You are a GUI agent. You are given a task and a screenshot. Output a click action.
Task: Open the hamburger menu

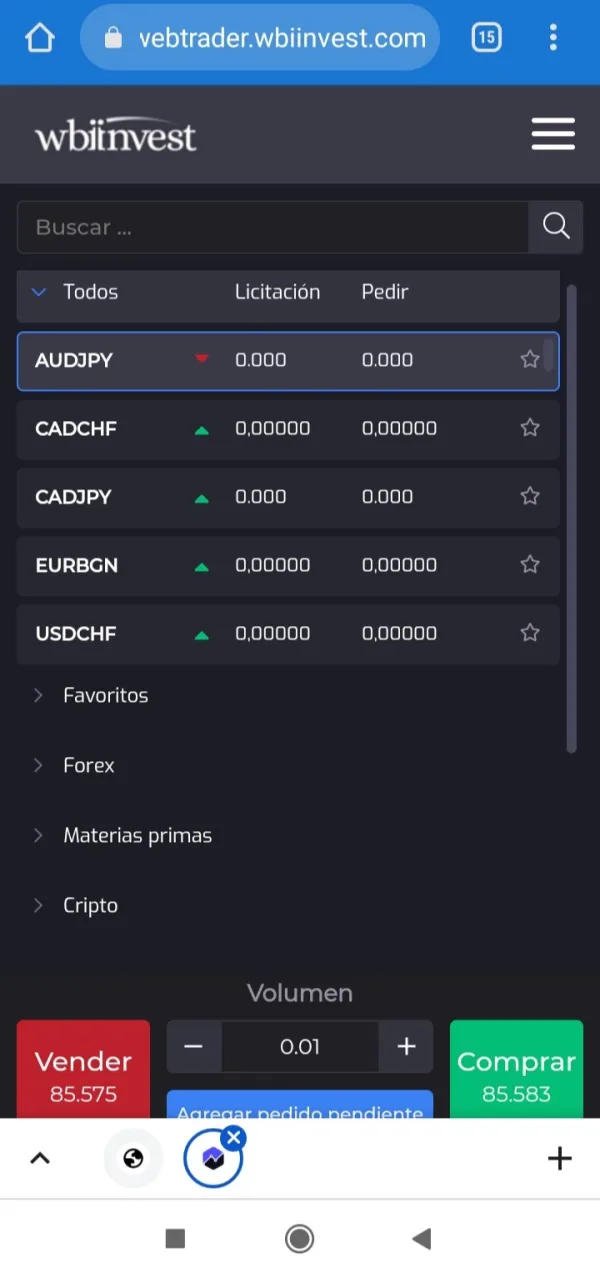pyautogui.click(x=552, y=134)
